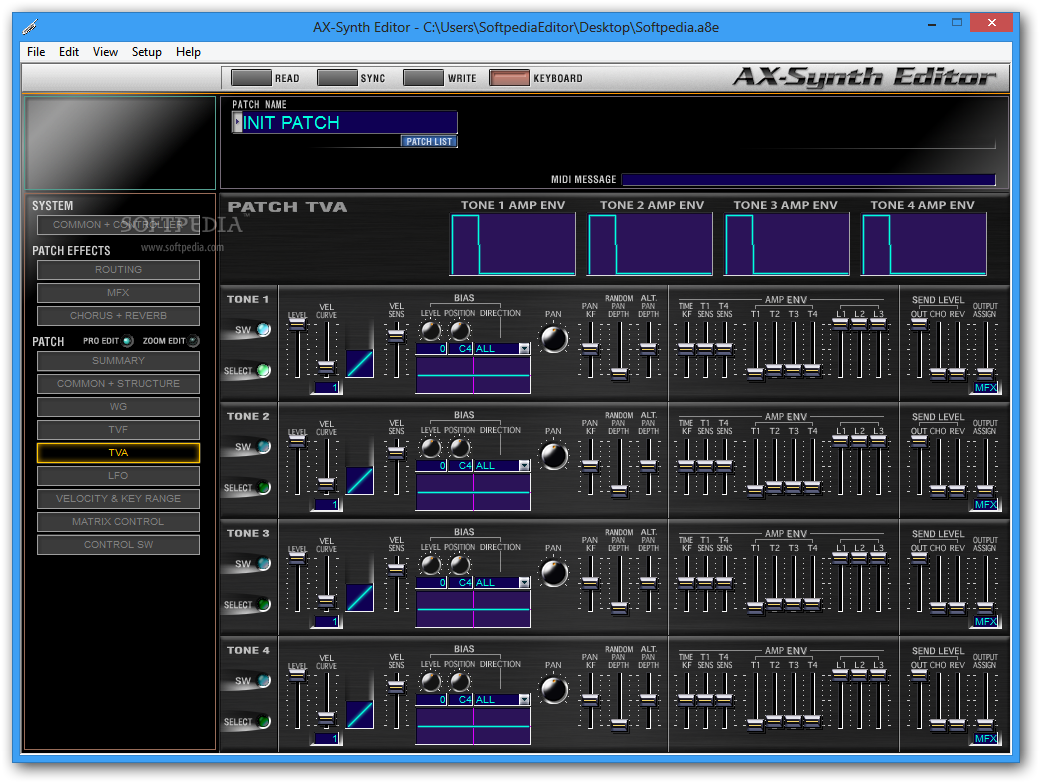Click the Tone 1 PAN knob
1040x783 pixels.
[x=554, y=339]
